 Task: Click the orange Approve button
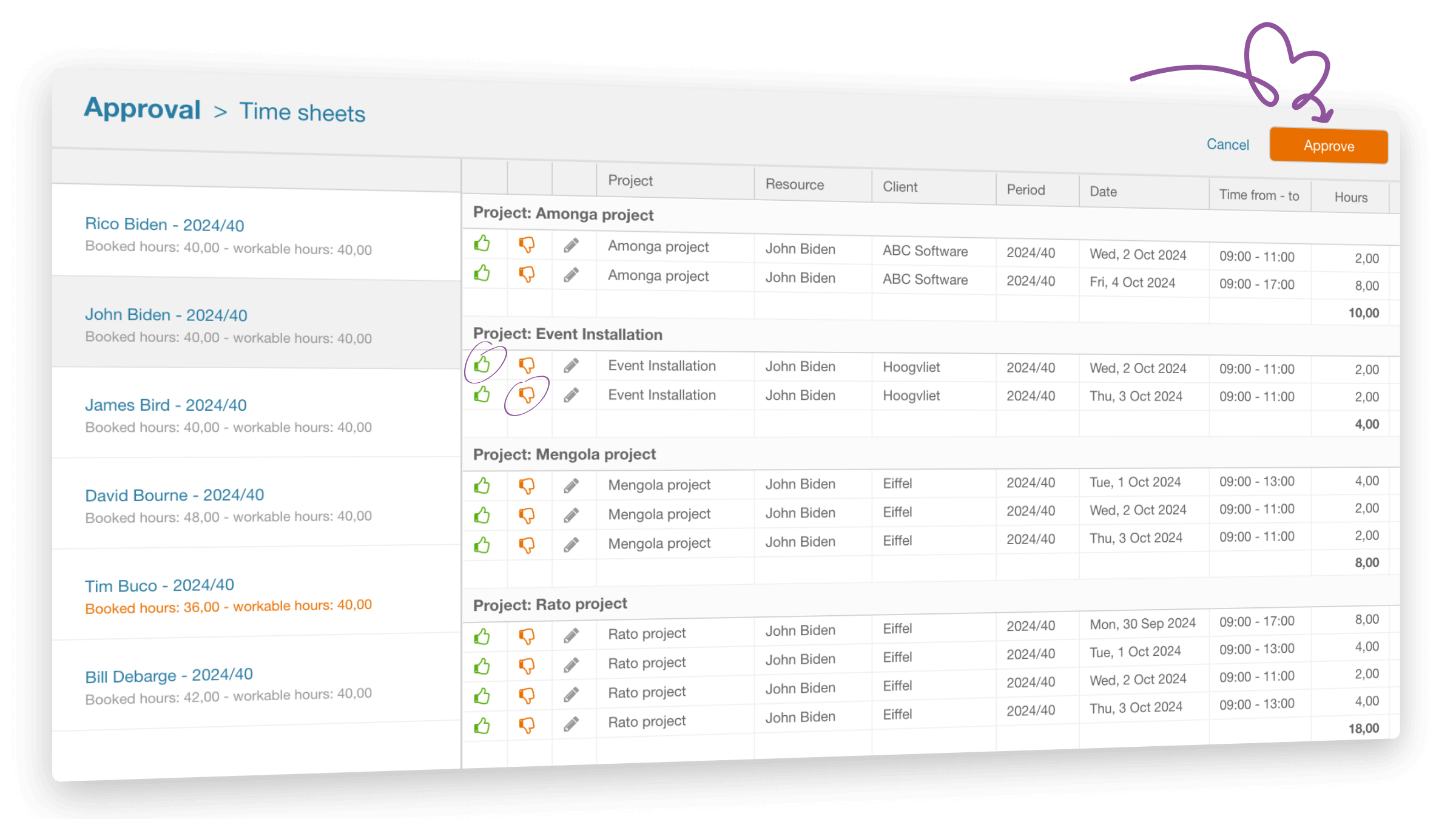pos(1329,146)
